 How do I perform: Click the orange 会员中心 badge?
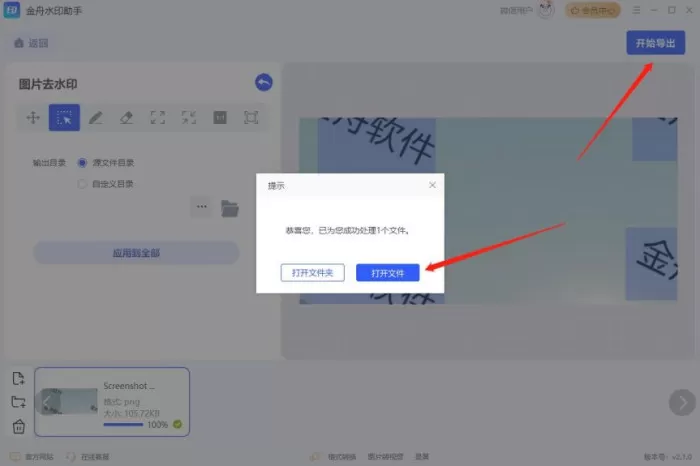(x=593, y=10)
